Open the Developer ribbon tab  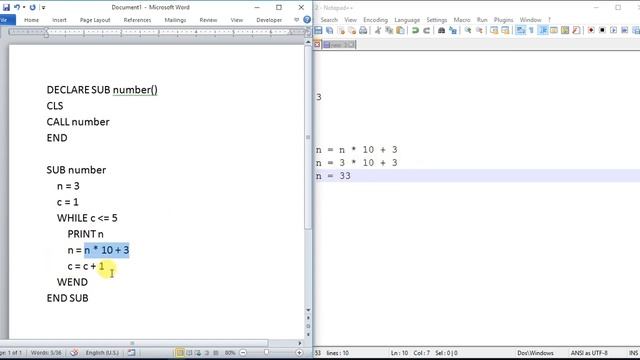[269, 20]
